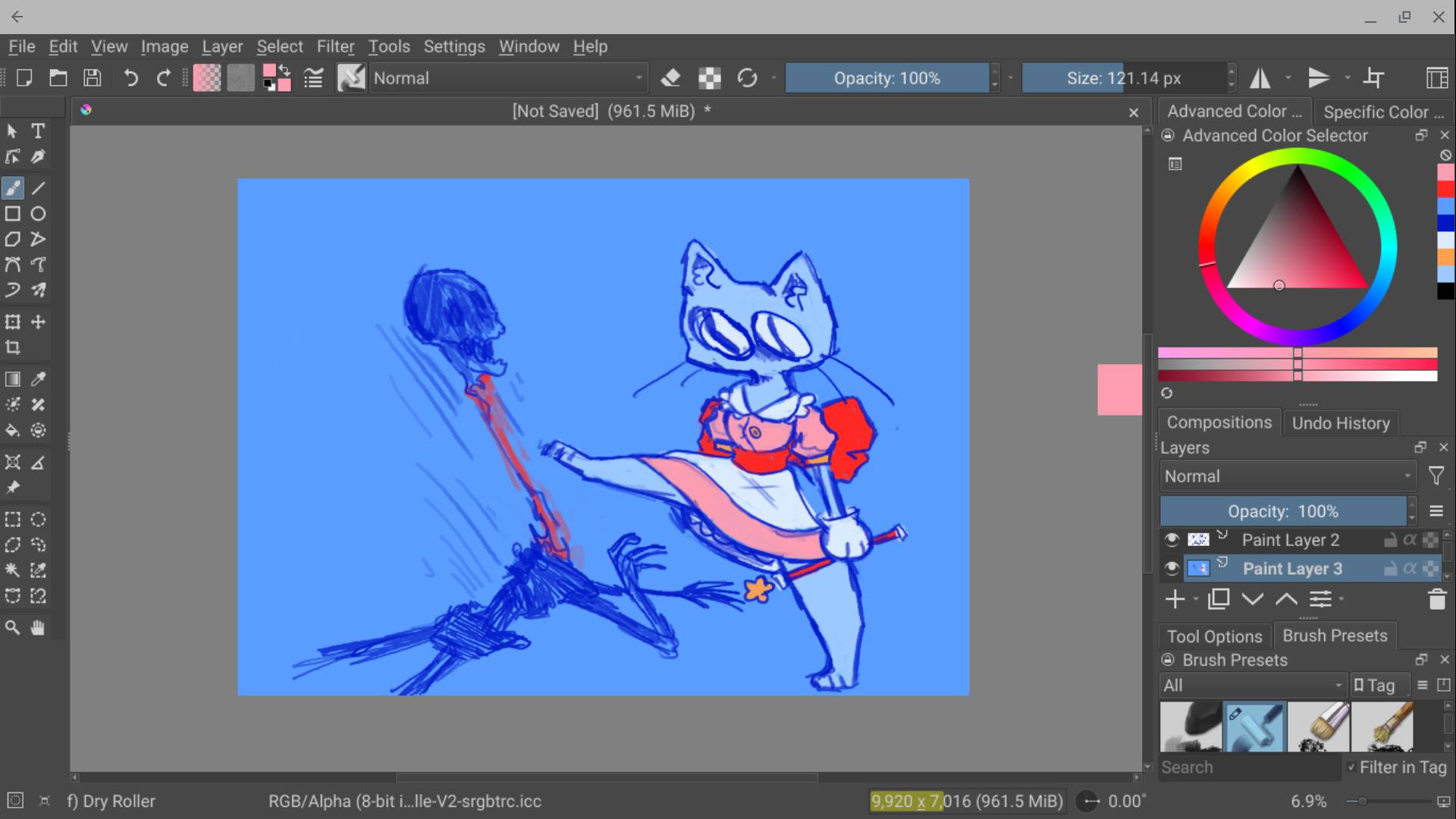Viewport: 1456px width, 819px height.
Task: Select the Transform tool
Action: [13, 322]
